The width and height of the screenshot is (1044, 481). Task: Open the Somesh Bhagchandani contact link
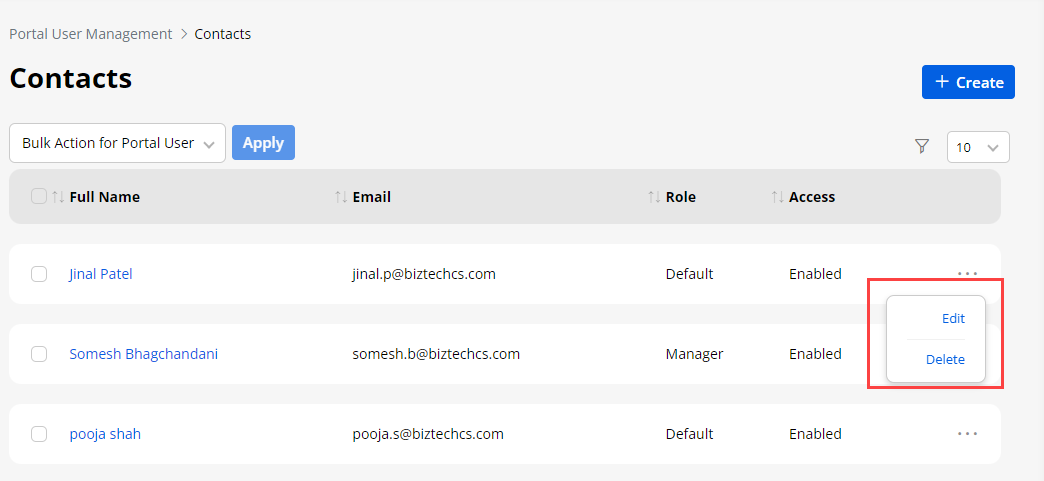(143, 353)
